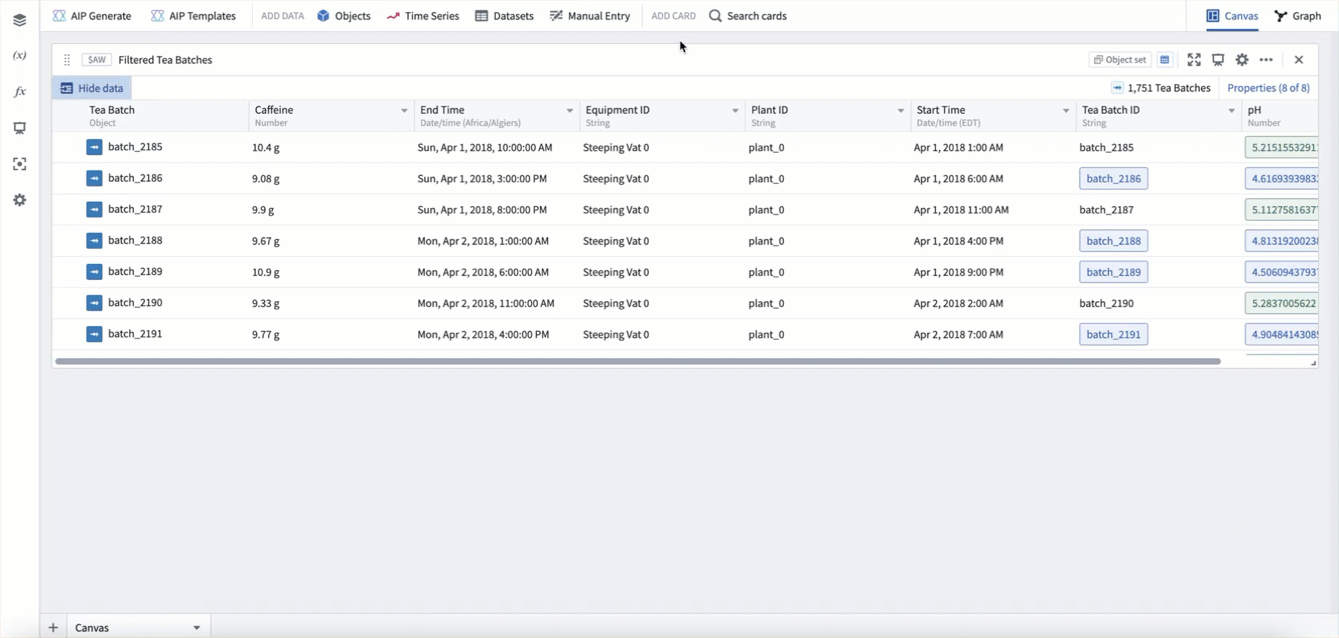
Task: Open card settings gear icon
Action: point(1242,60)
